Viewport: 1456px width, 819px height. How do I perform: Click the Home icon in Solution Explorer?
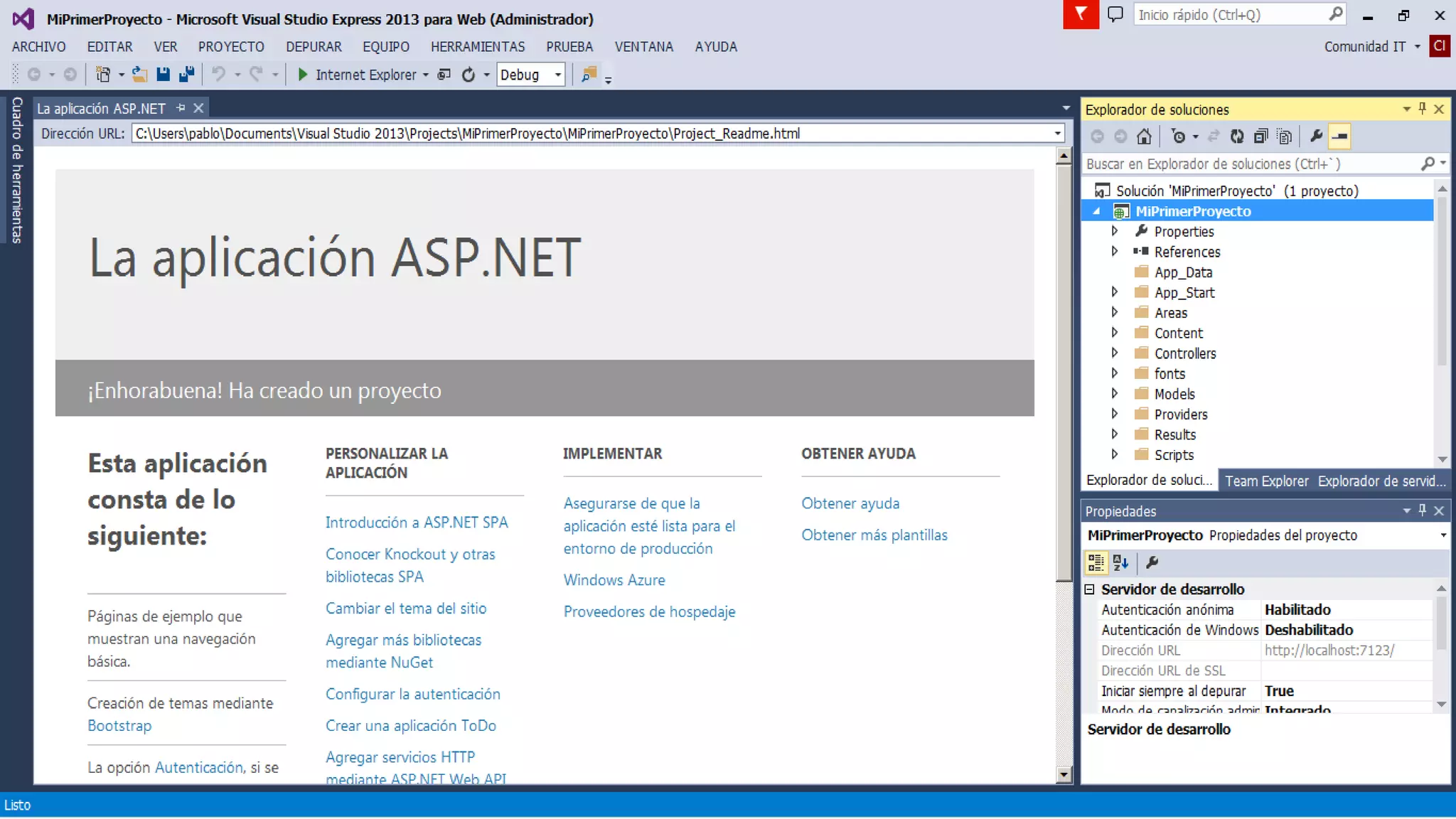(1144, 136)
